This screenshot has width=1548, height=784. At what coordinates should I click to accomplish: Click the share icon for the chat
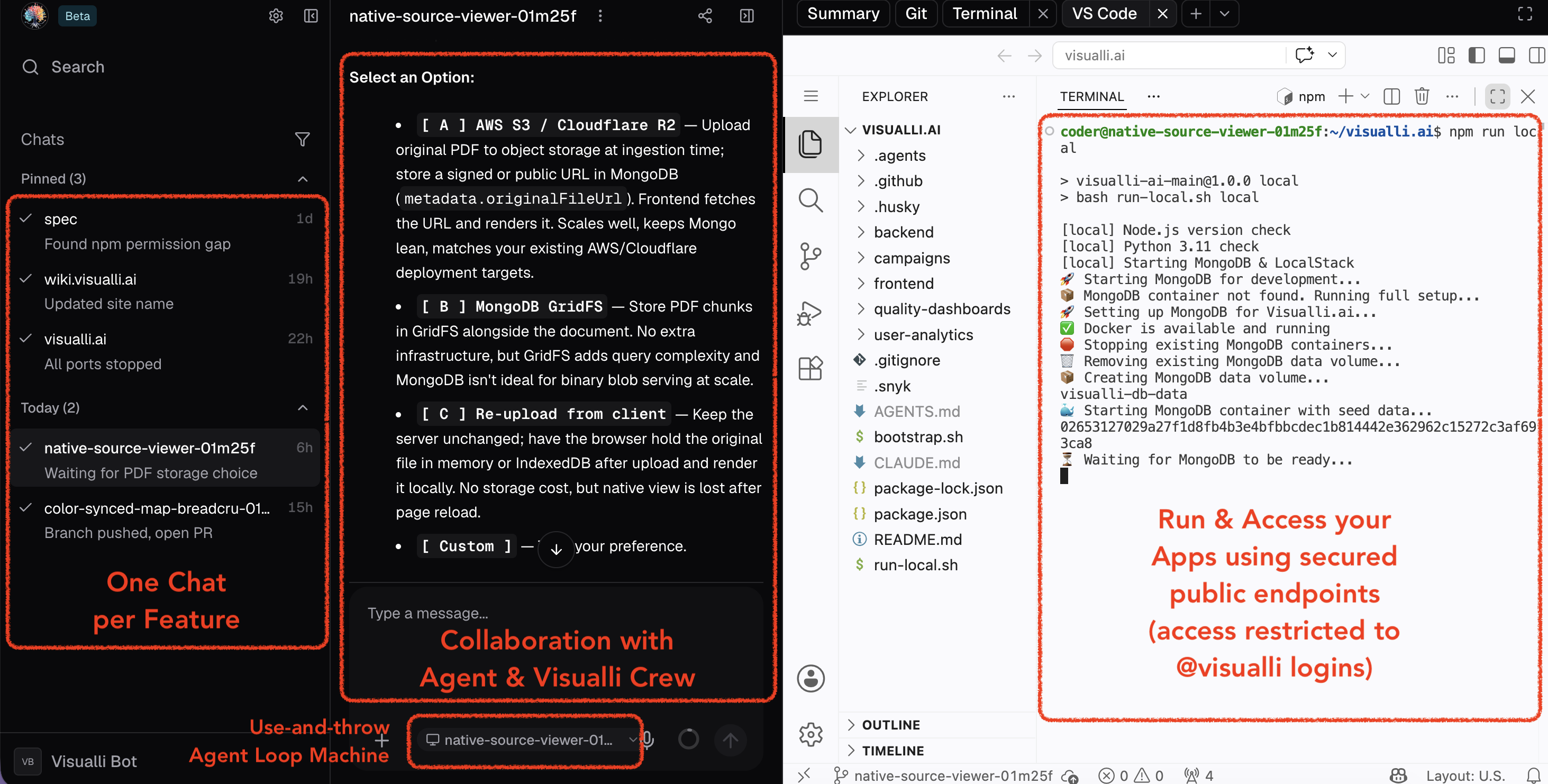[705, 16]
